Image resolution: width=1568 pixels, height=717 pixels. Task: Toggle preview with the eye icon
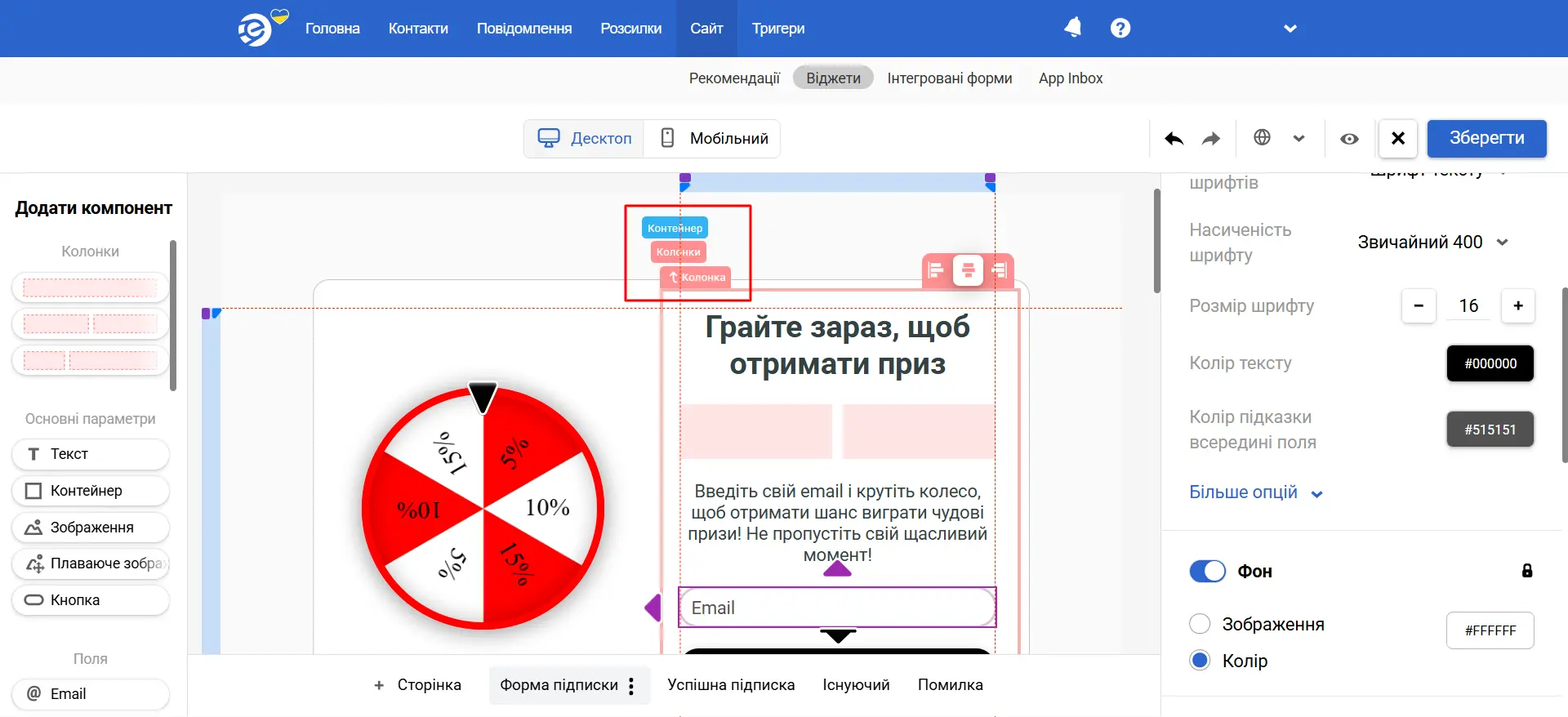(x=1349, y=139)
